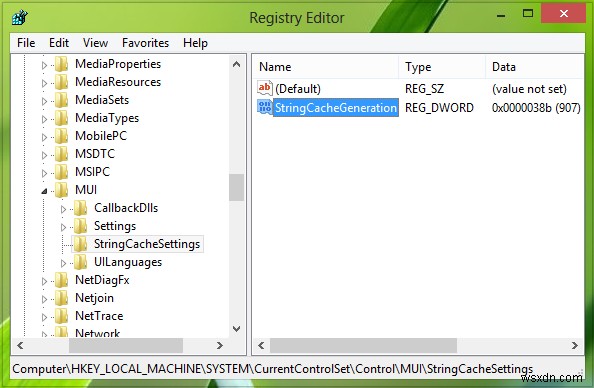Click the (Default) string value icon
Screen dimensions: 594x388
coord(264,88)
